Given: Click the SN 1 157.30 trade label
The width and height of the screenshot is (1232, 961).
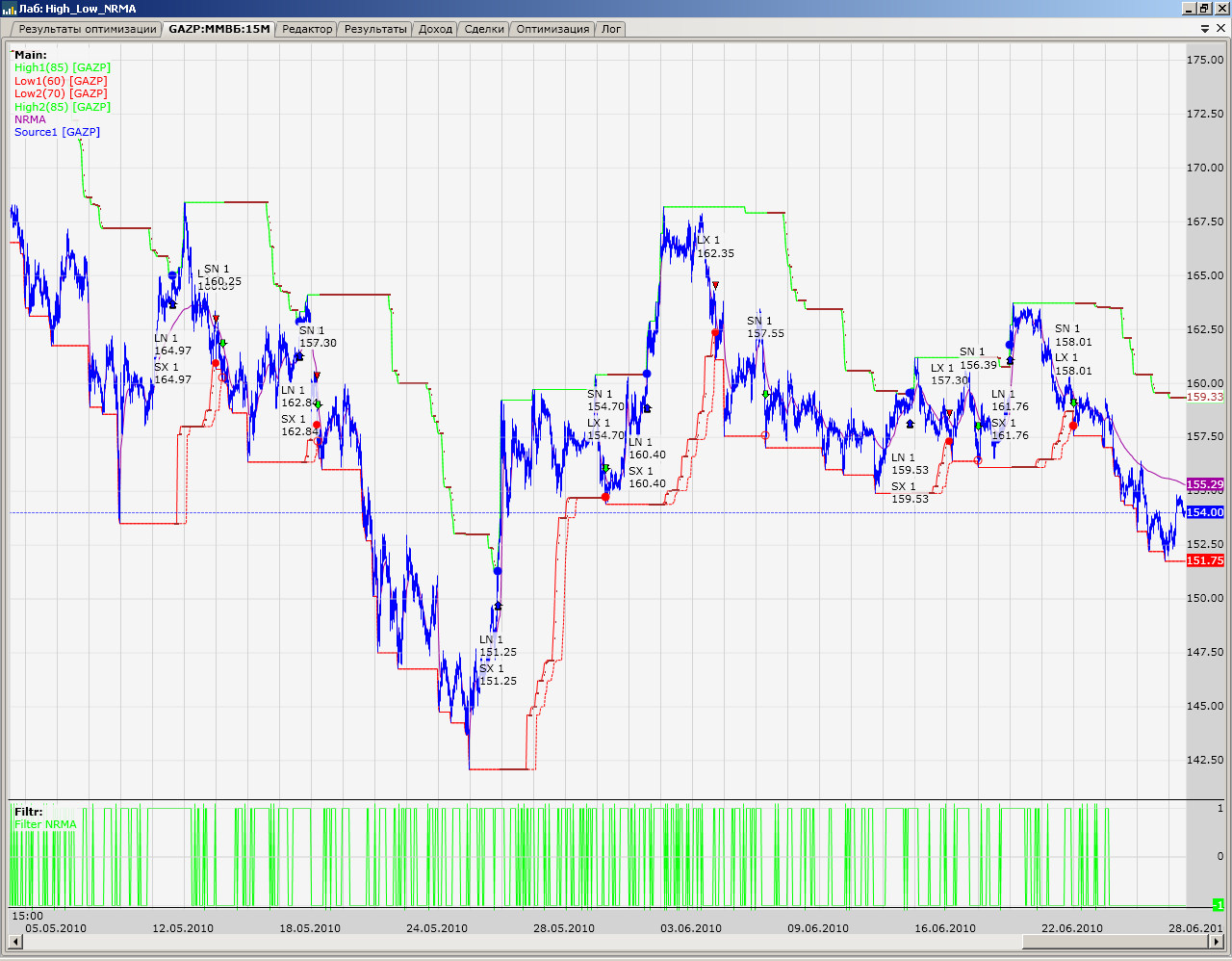Looking at the screenshot, I should coord(319,337).
